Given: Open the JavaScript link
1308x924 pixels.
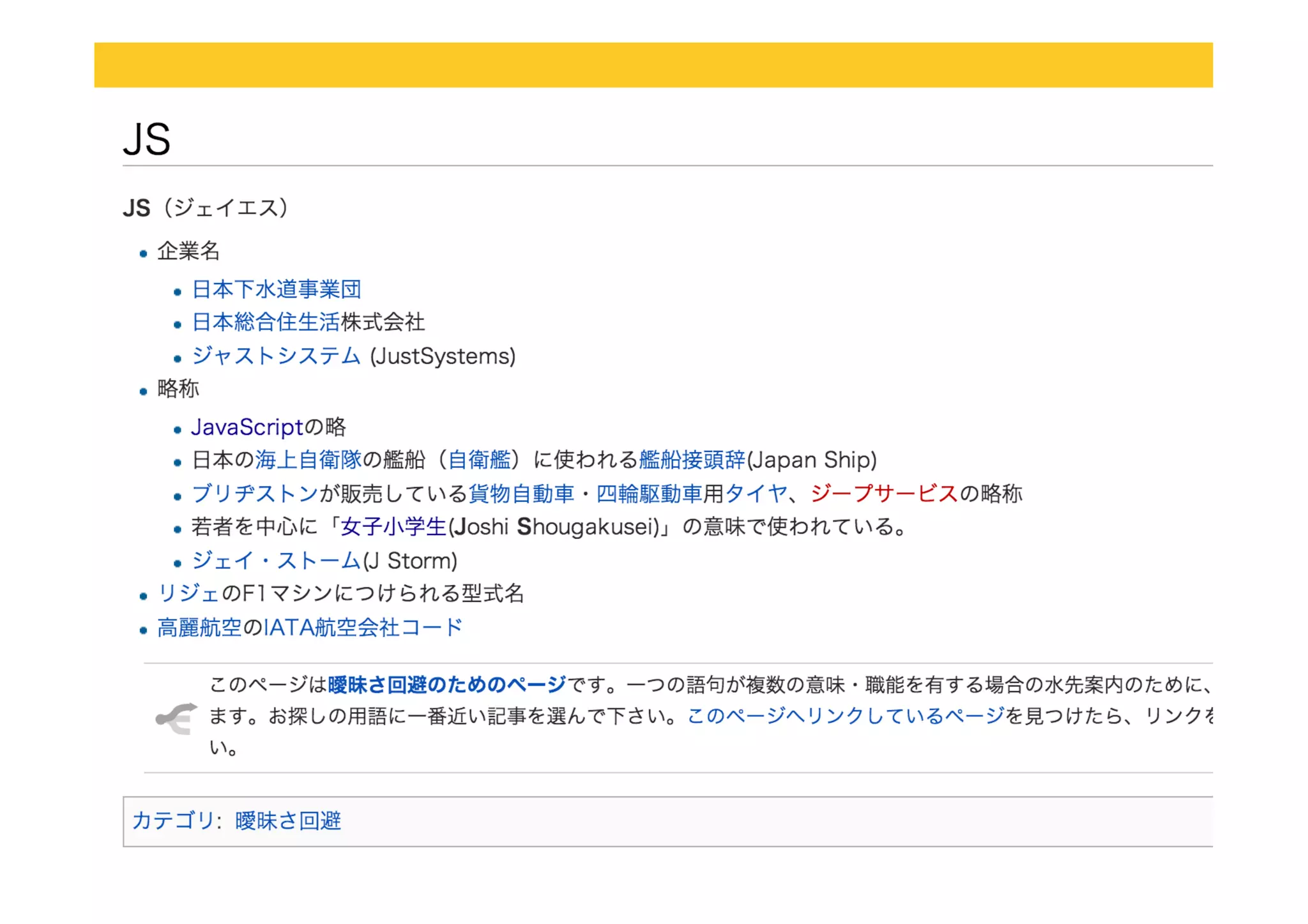Looking at the screenshot, I should pyautogui.click(x=247, y=427).
